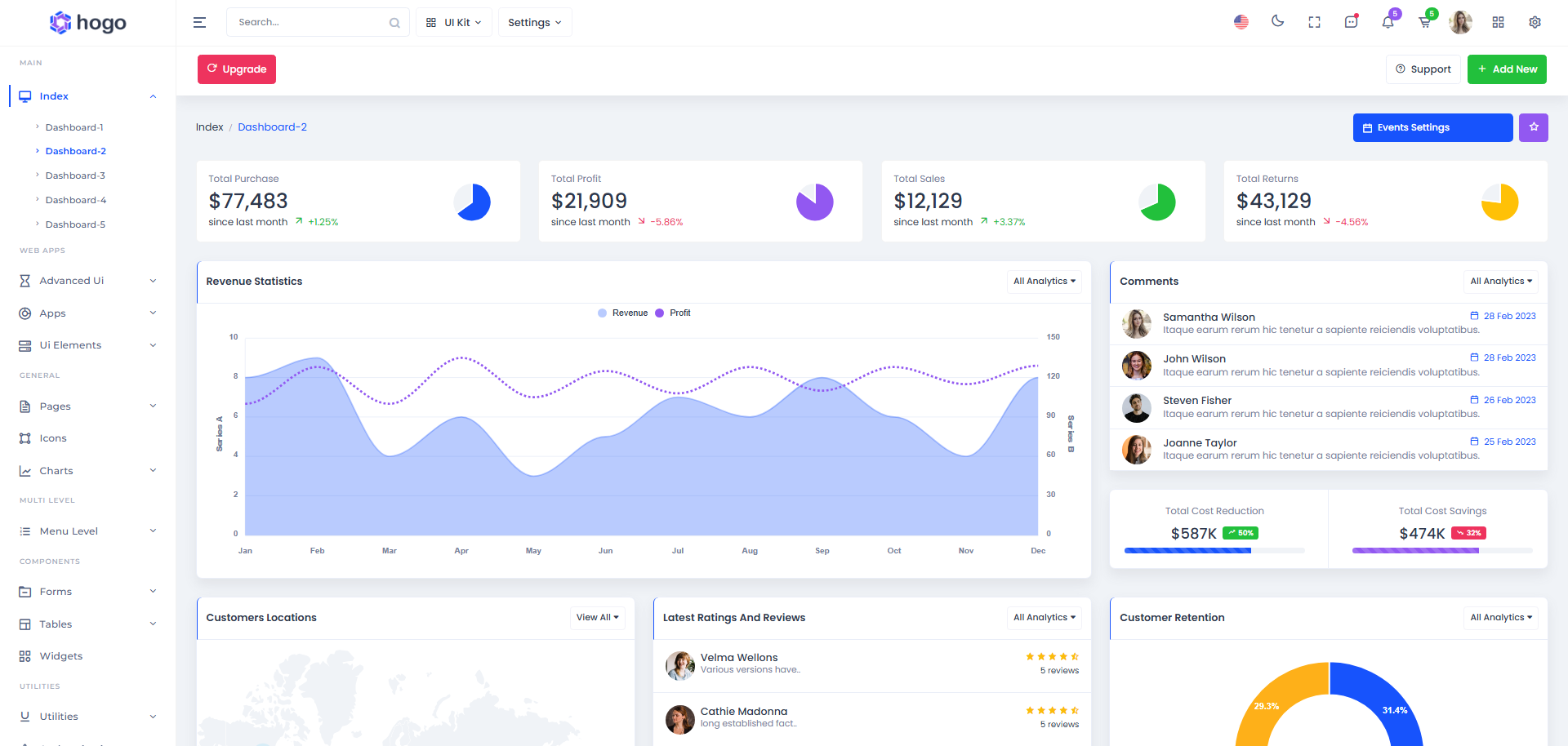Expand the Advanced Ui chevron
Screen dimensions: 1568x746
(153, 281)
